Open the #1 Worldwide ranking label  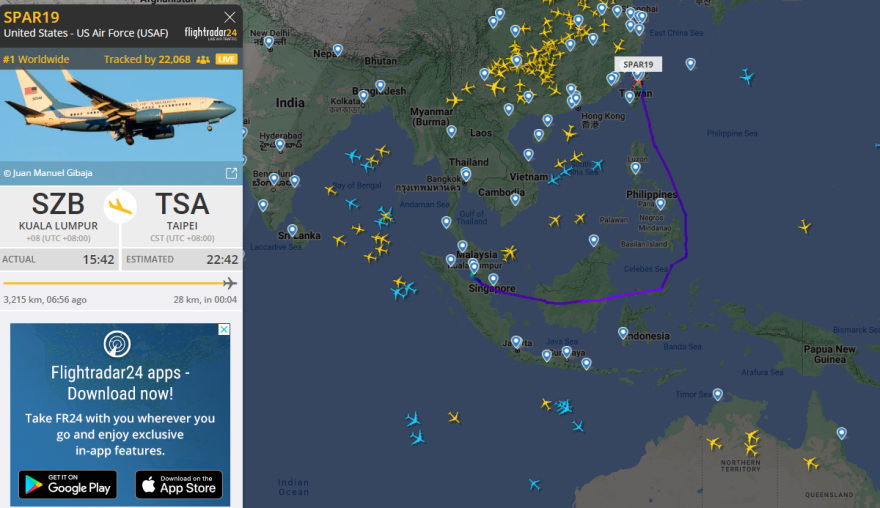(37, 60)
